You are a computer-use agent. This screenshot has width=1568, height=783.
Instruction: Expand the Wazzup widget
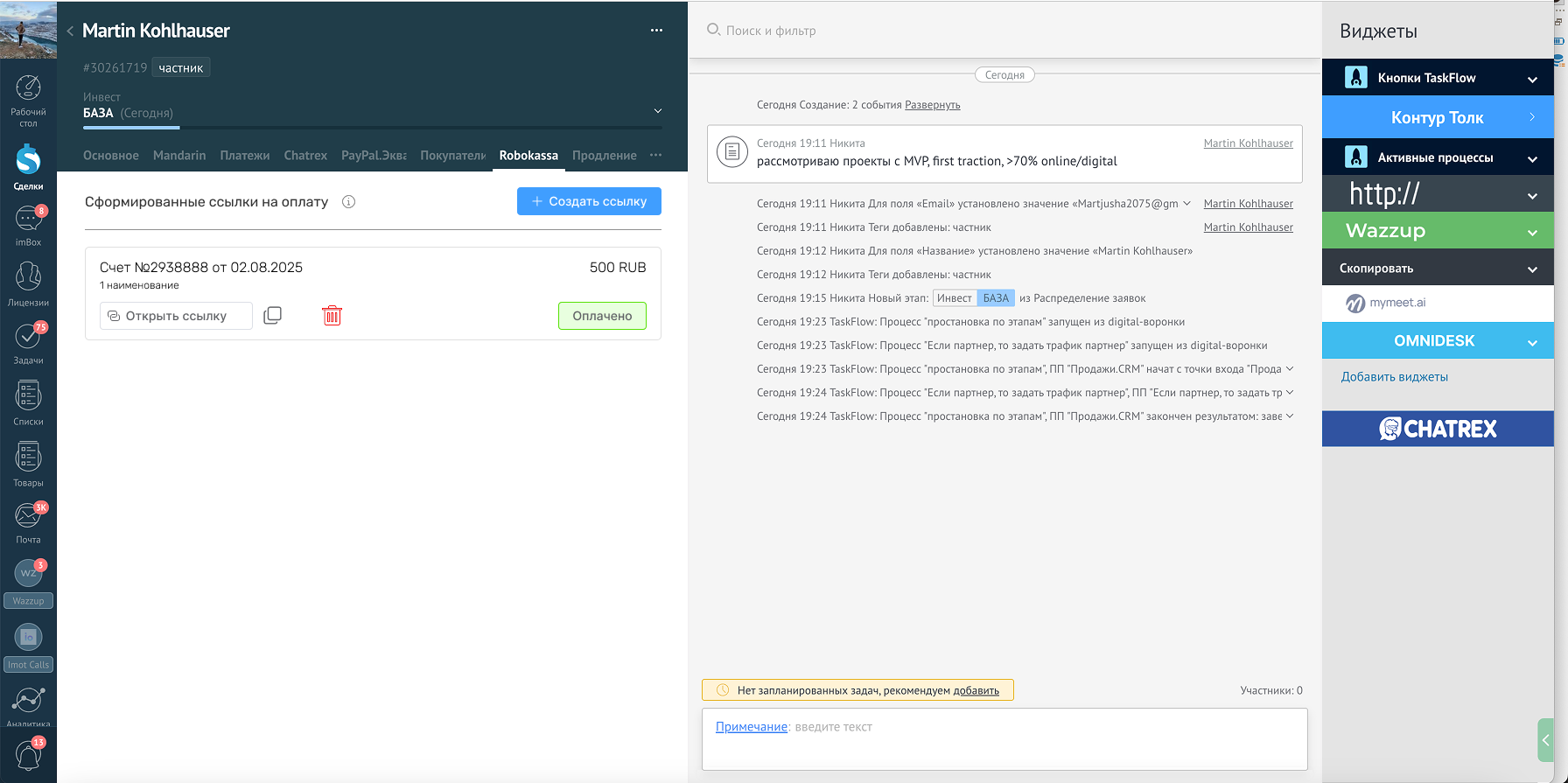1532,233
